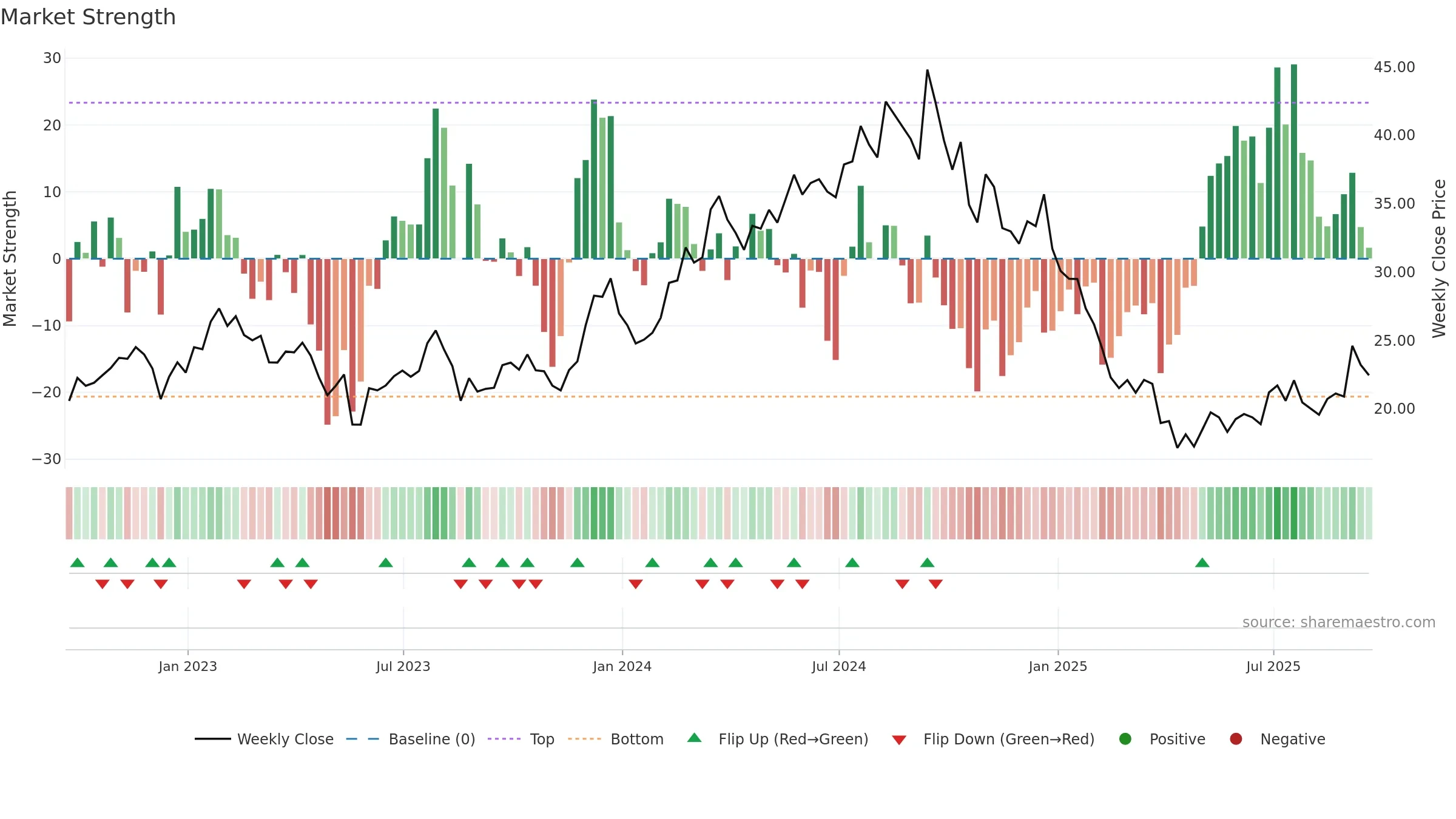Click the Jan 2025 x-axis label
This screenshot has height=819, width=1456.
pos(1058,667)
